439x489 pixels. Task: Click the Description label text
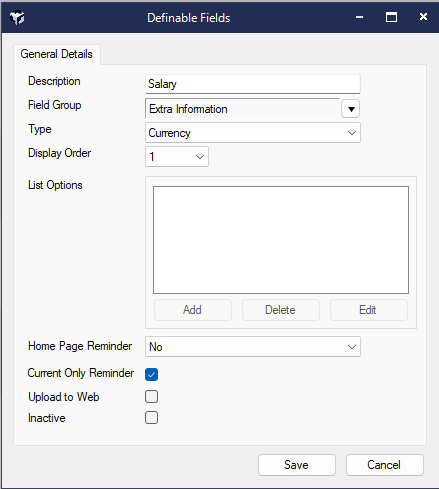click(x=54, y=81)
